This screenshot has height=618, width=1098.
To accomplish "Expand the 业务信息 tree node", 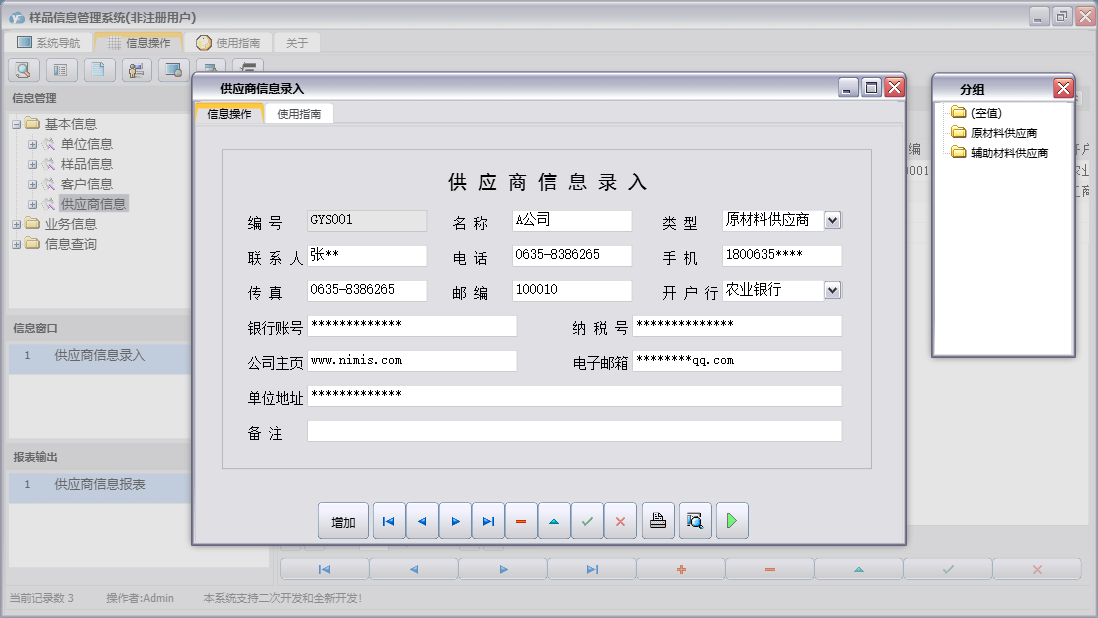I will [16, 224].
